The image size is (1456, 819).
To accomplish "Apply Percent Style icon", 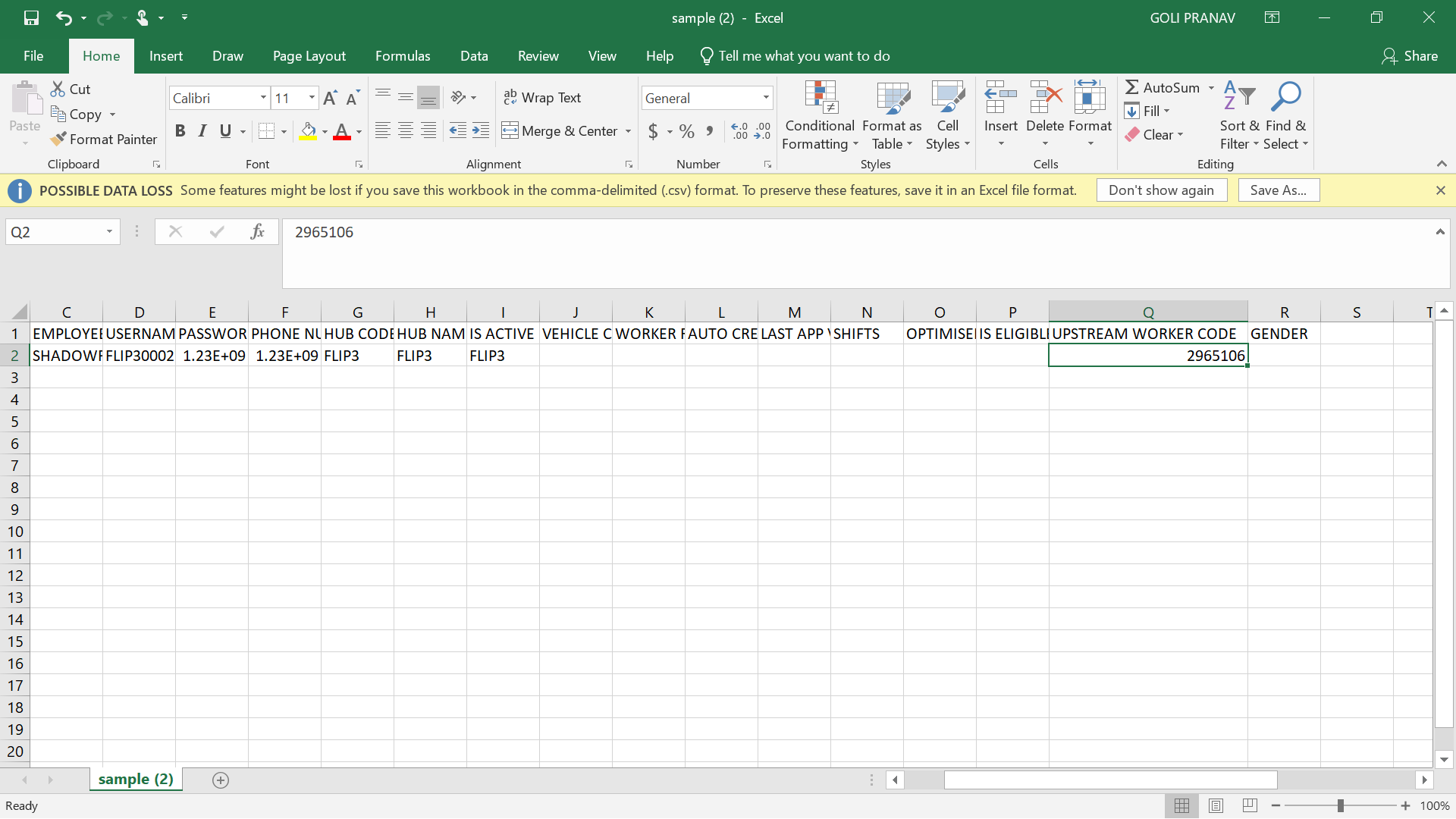I will (687, 131).
